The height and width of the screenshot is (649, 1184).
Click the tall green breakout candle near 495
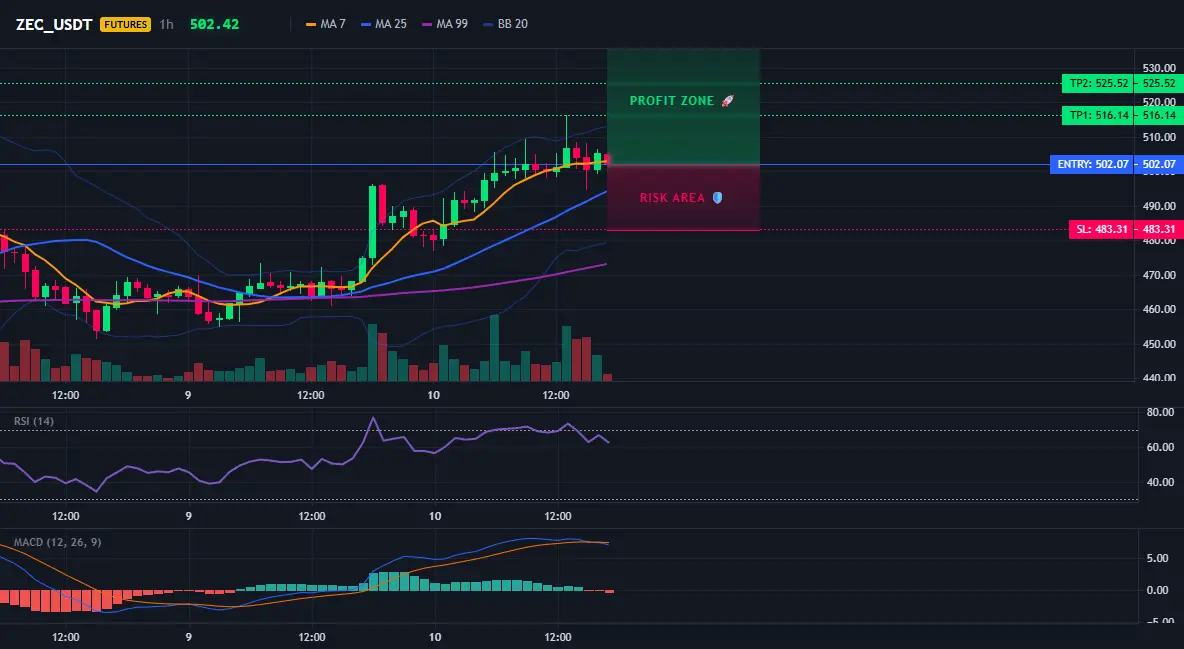coord(372,222)
